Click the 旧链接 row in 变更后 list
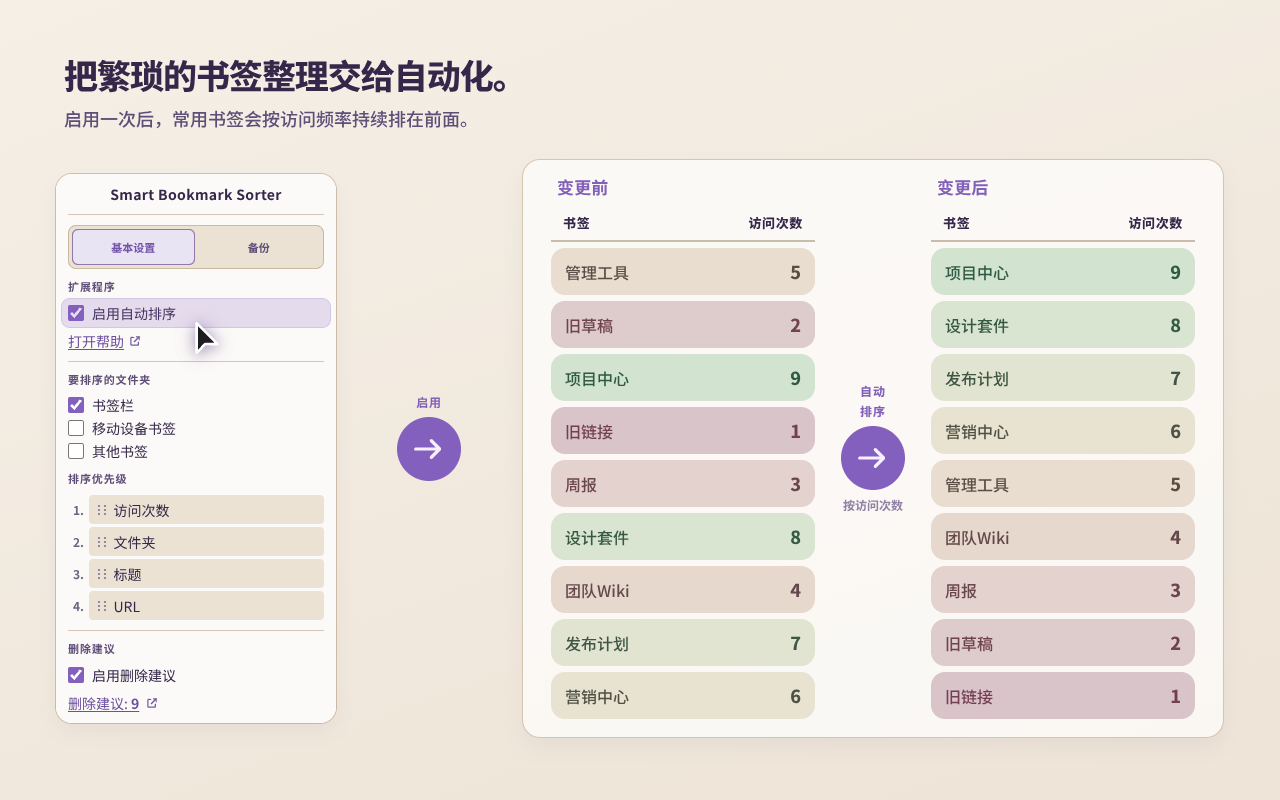The height and width of the screenshot is (800, 1280). (x=1063, y=696)
